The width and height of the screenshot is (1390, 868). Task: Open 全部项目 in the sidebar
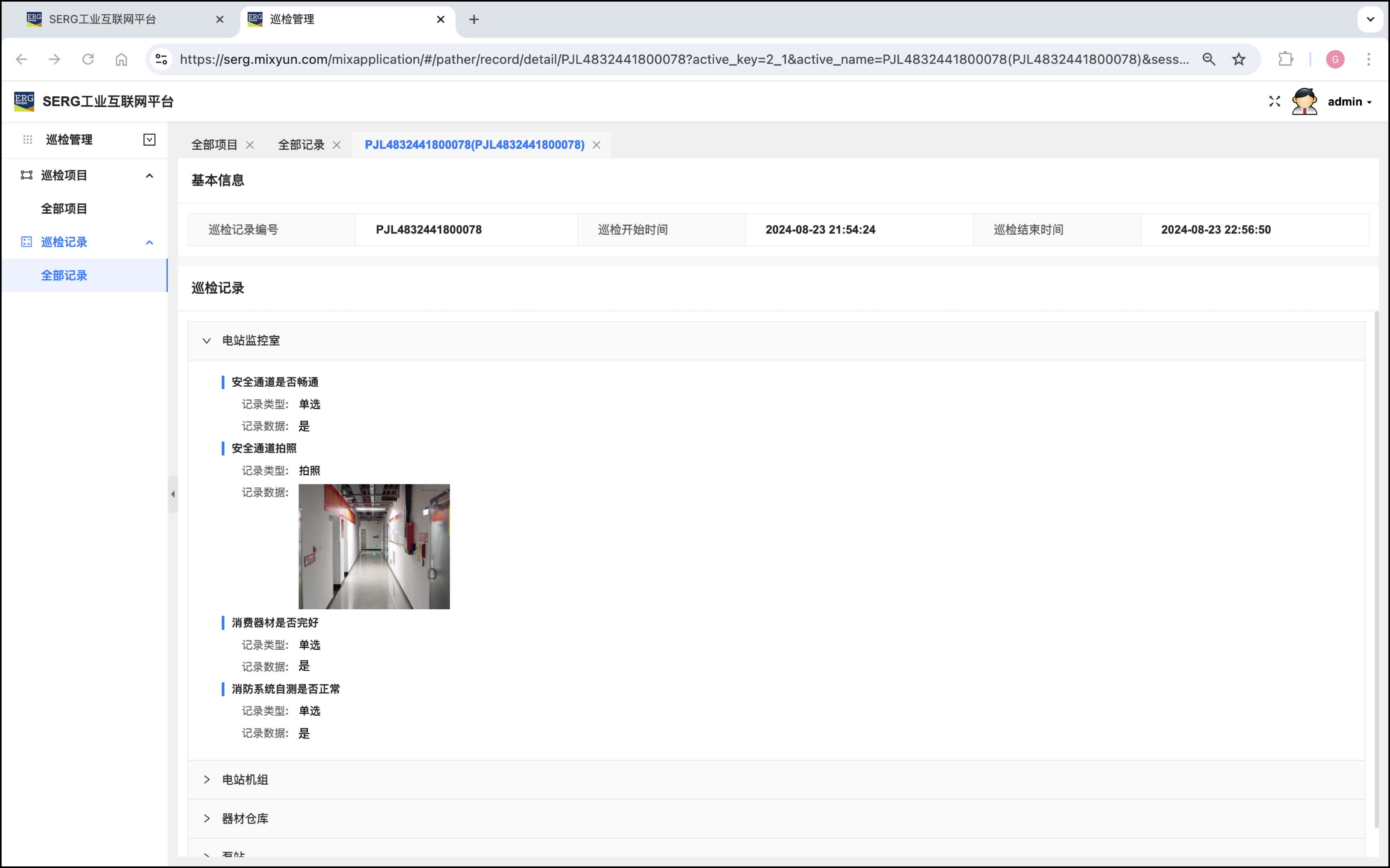[x=64, y=209]
